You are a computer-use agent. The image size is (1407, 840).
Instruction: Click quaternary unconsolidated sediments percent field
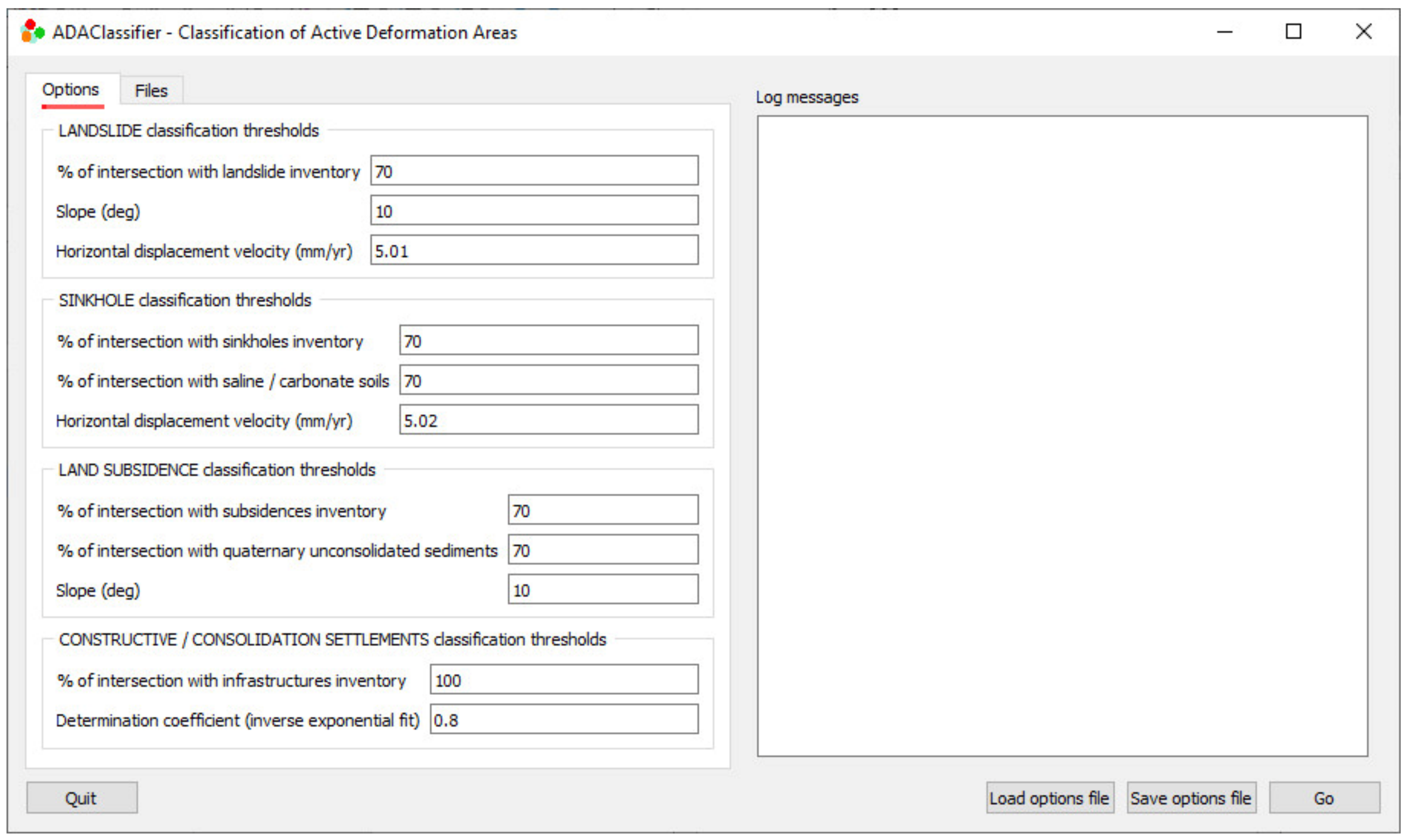tap(602, 549)
